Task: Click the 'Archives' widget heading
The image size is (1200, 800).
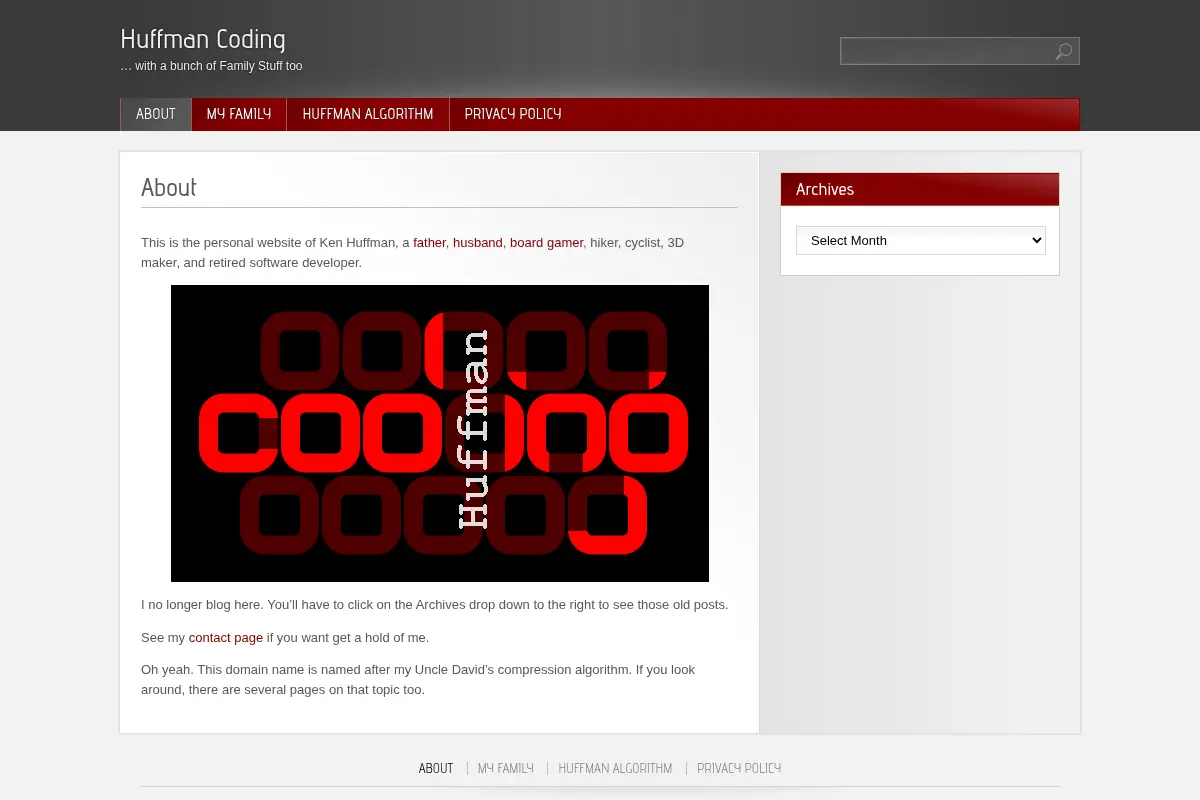Action: [825, 189]
